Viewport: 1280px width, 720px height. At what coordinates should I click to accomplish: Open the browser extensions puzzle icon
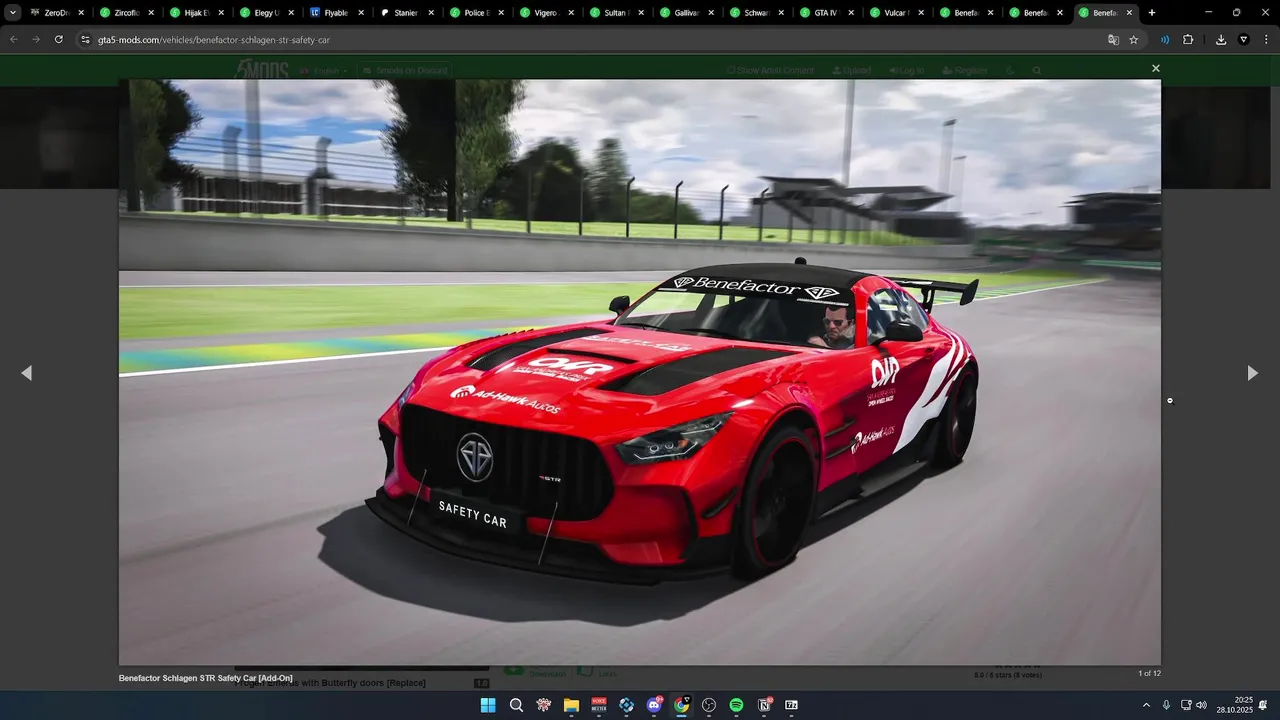[1188, 39]
